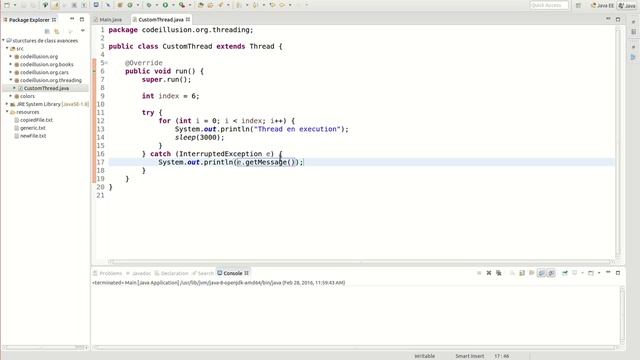
Task: Click the Pin Console icon
Action: click(565, 273)
